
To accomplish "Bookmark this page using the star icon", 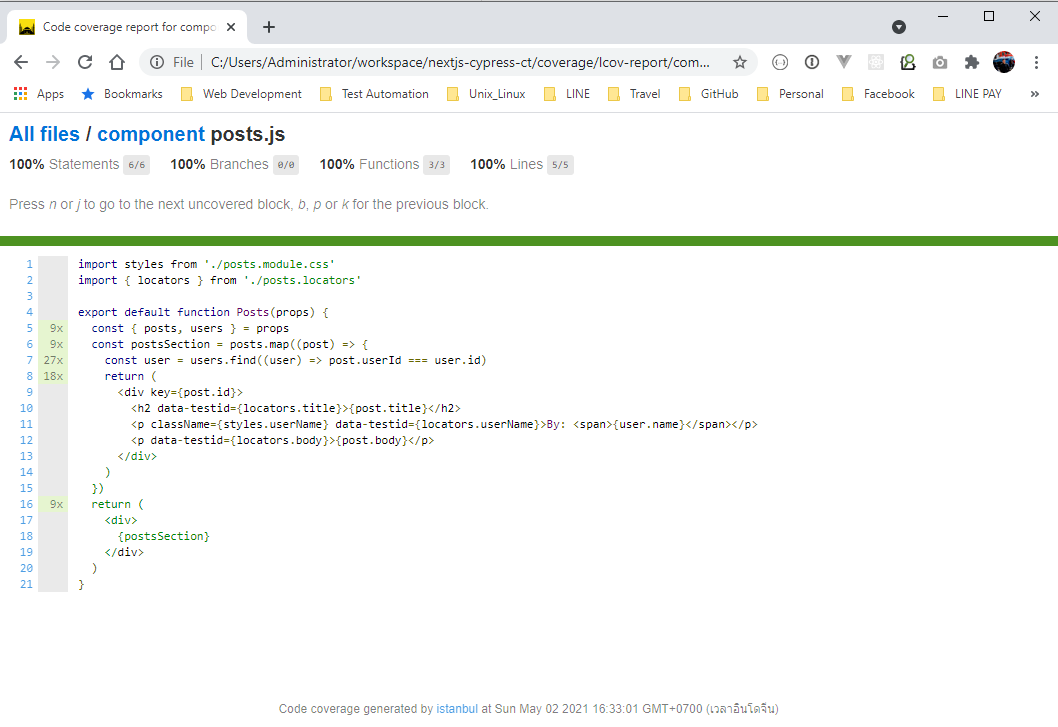I will (740, 61).
